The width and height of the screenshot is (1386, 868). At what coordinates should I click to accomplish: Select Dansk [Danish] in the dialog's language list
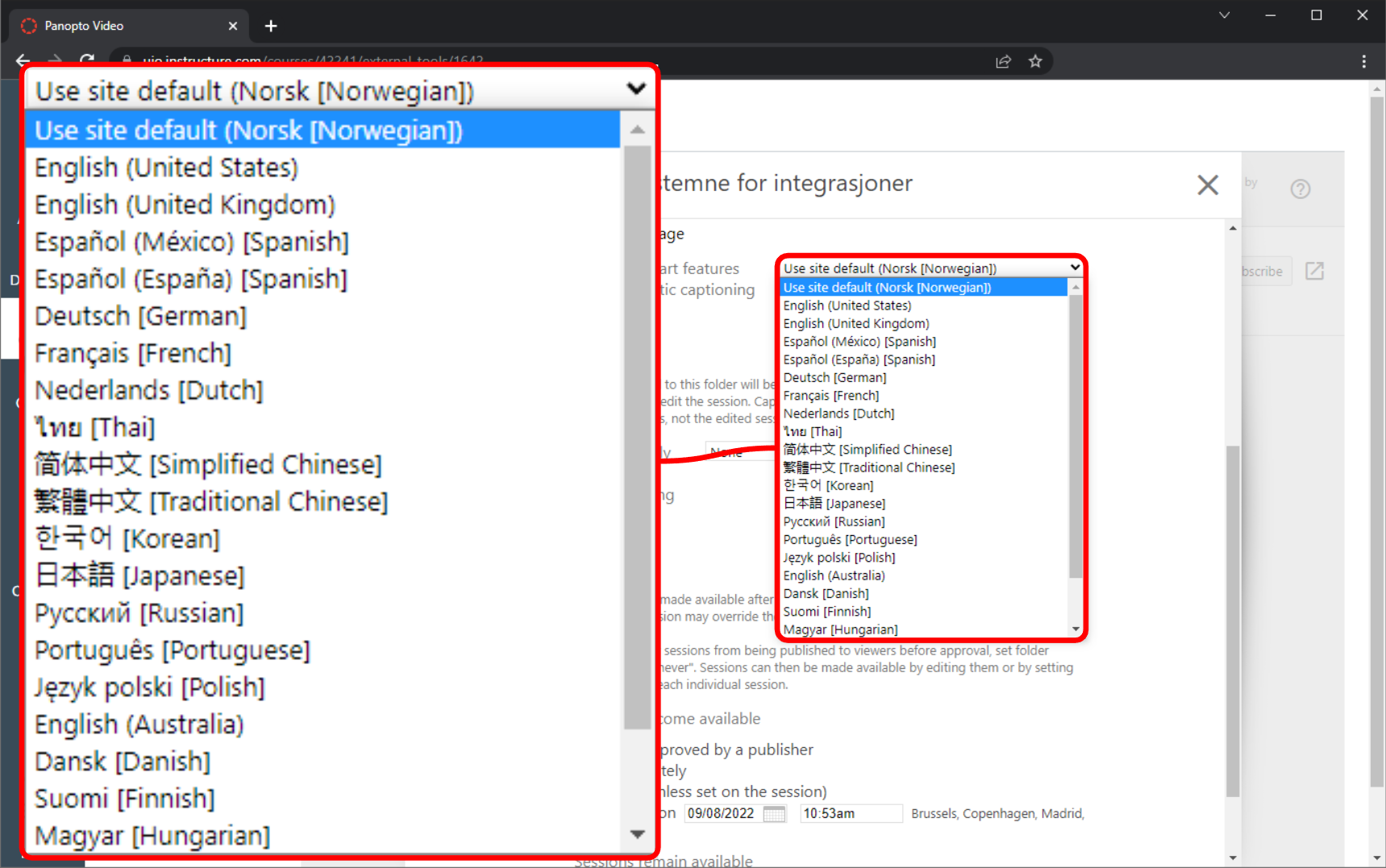pyautogui.click(x=923, y=593)
